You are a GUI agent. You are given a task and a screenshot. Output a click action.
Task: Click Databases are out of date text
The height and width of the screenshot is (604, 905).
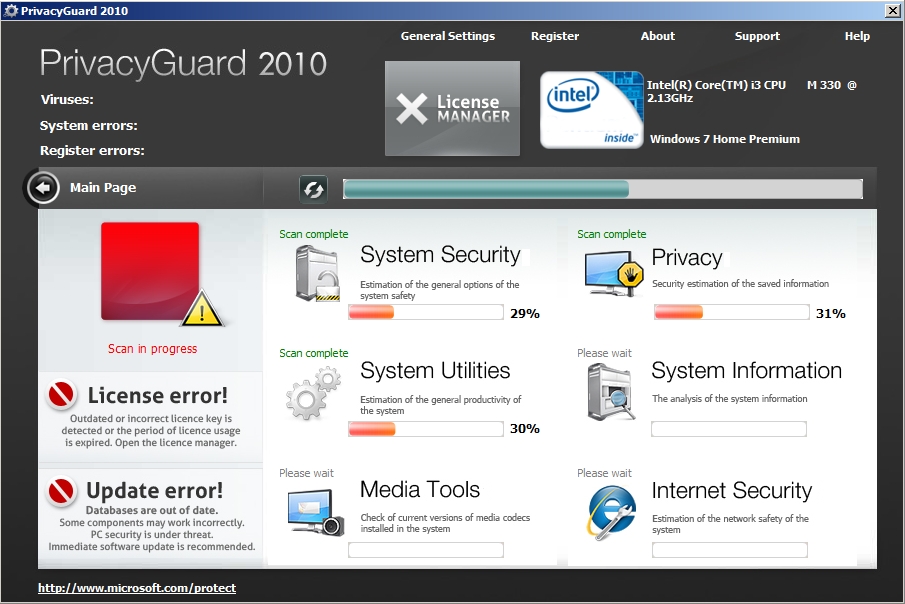(x=152, y=510)
